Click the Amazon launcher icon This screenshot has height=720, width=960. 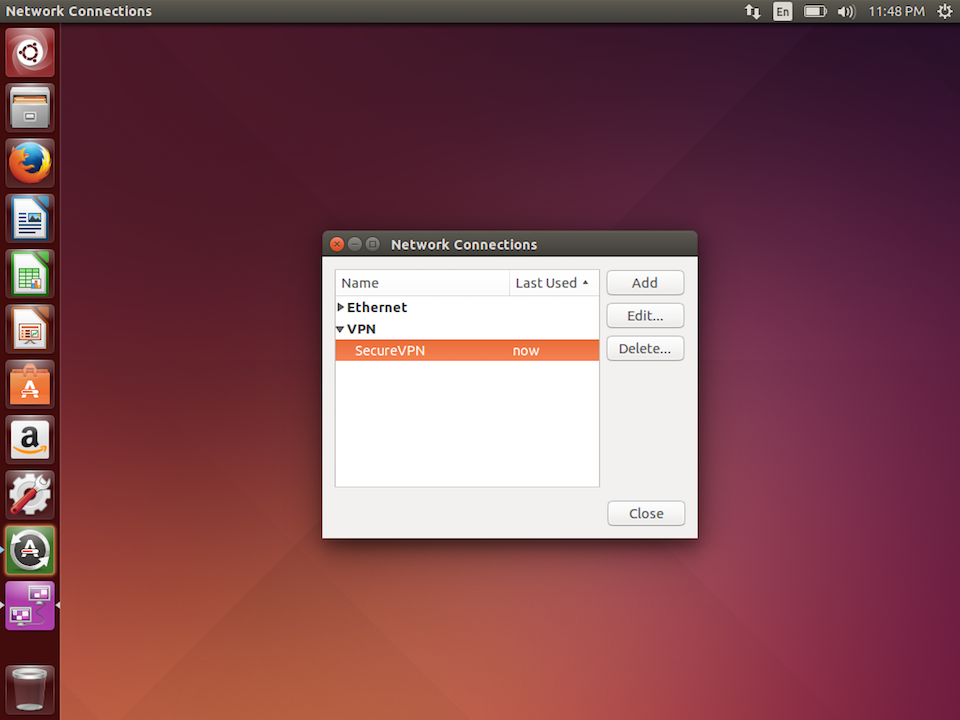pos(30,439)
